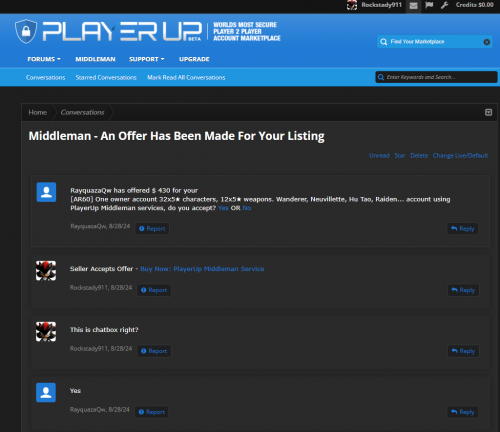
Task: Mark conversation as Unread
Action: [379, 156]
